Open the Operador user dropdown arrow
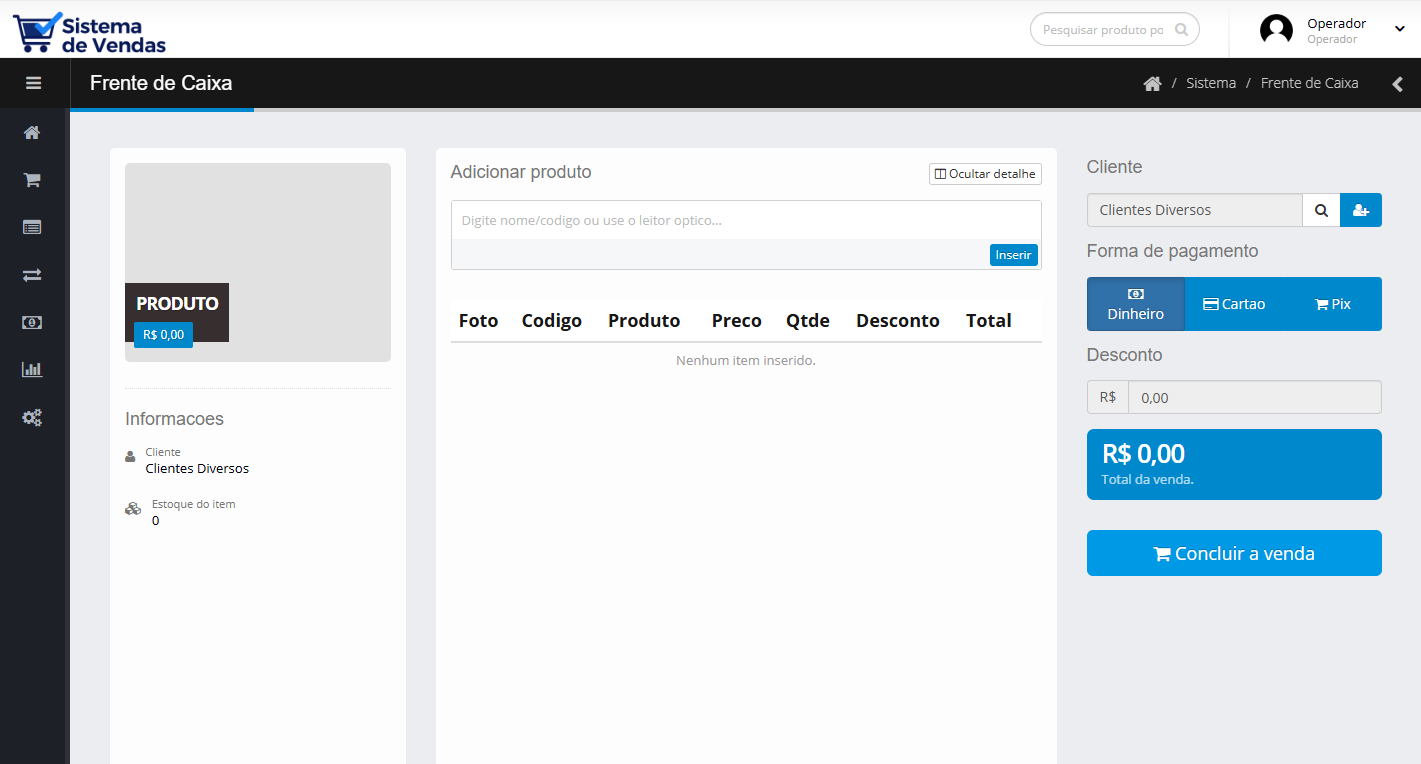This screenshot has width=1421, height=764. (x=1399, y=30)
